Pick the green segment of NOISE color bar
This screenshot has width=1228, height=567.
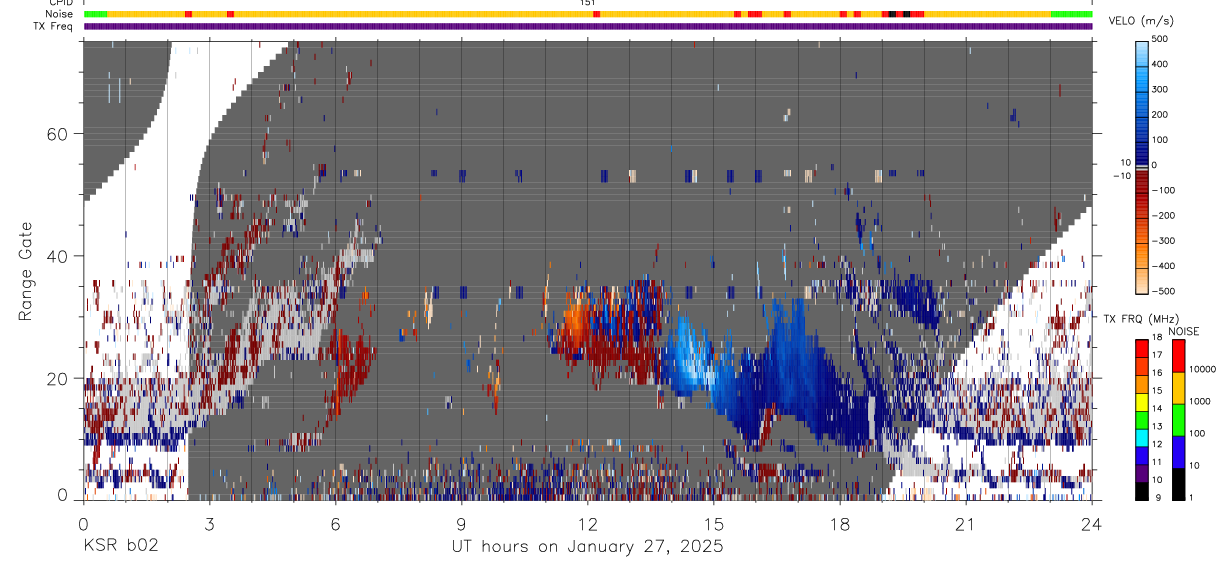coord(1178,420)
